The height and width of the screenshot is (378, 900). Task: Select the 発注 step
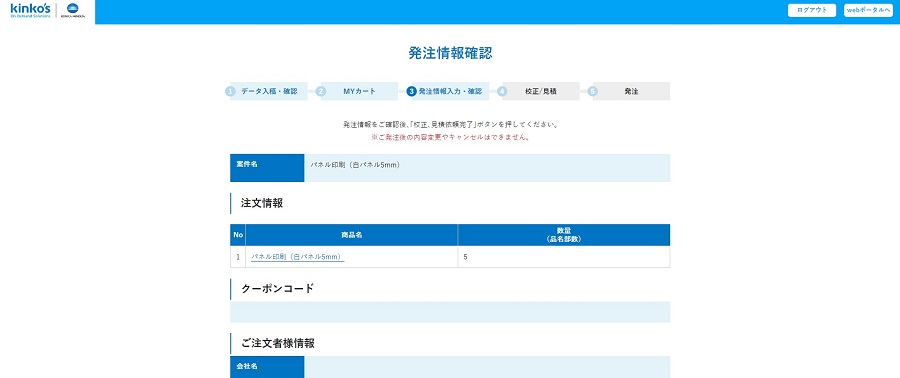pos(631,91)
